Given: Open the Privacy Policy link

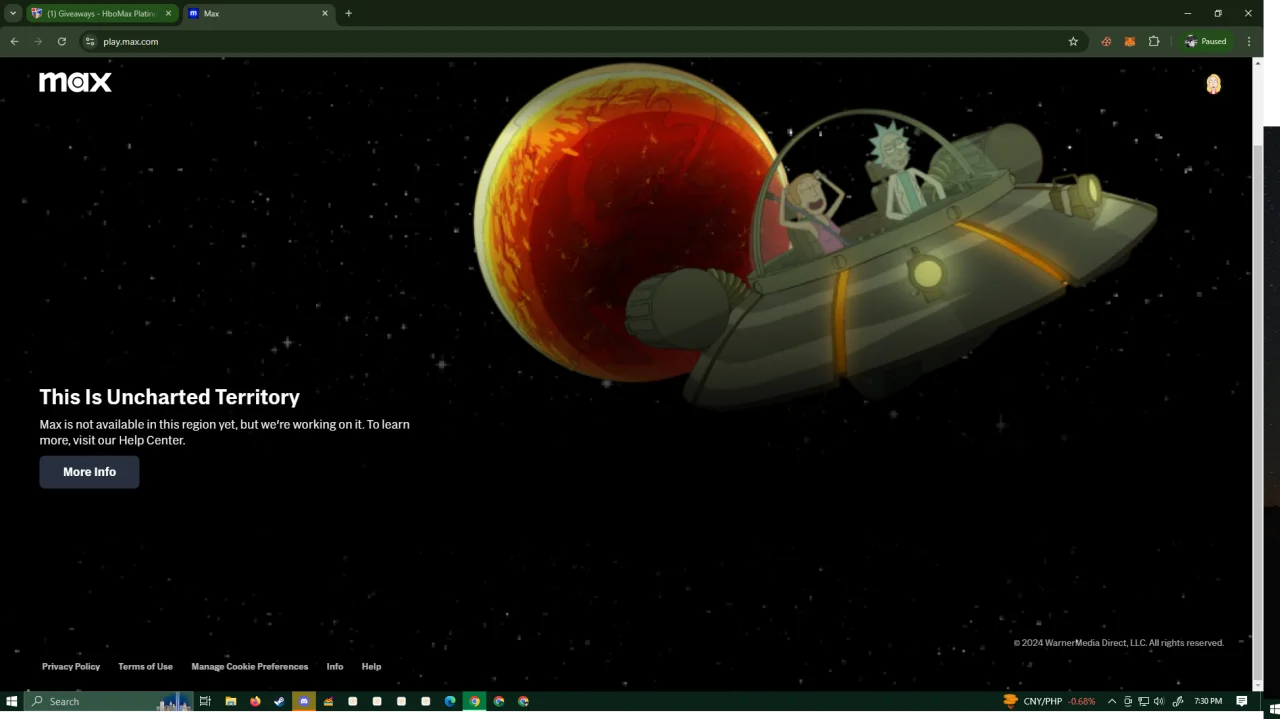Looking at the screenshot, I should tap(71, 667).
